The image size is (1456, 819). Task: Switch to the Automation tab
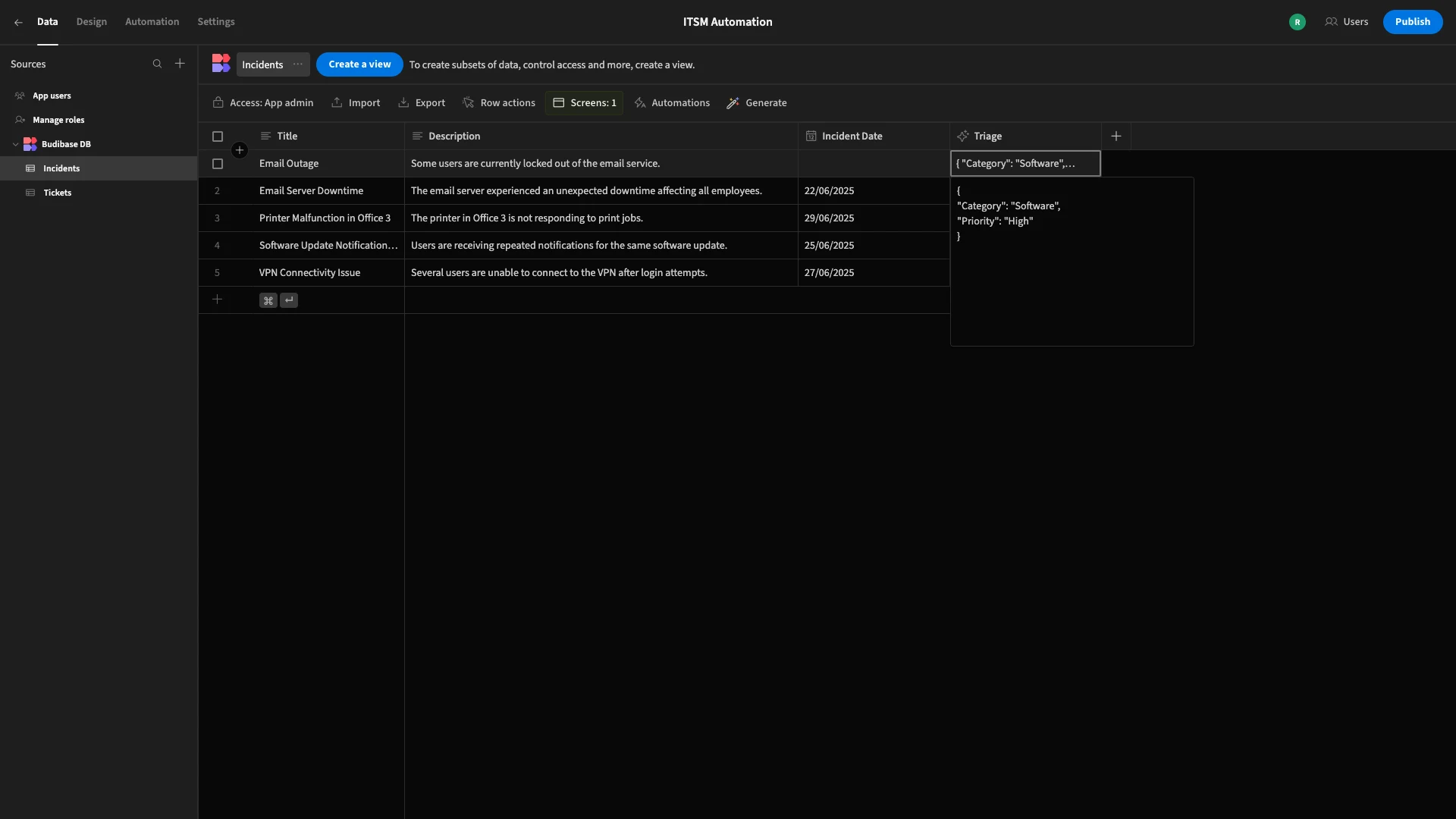click(x=152, y=22)
